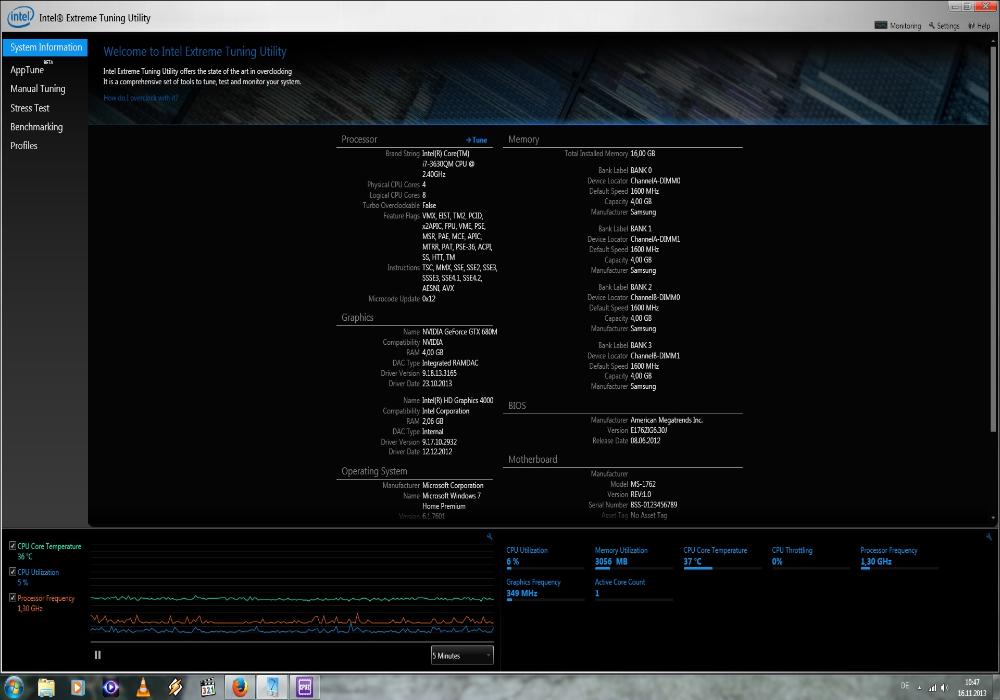
Task: Click the Intel logo in title bar
Action: (x=20, y=17)
